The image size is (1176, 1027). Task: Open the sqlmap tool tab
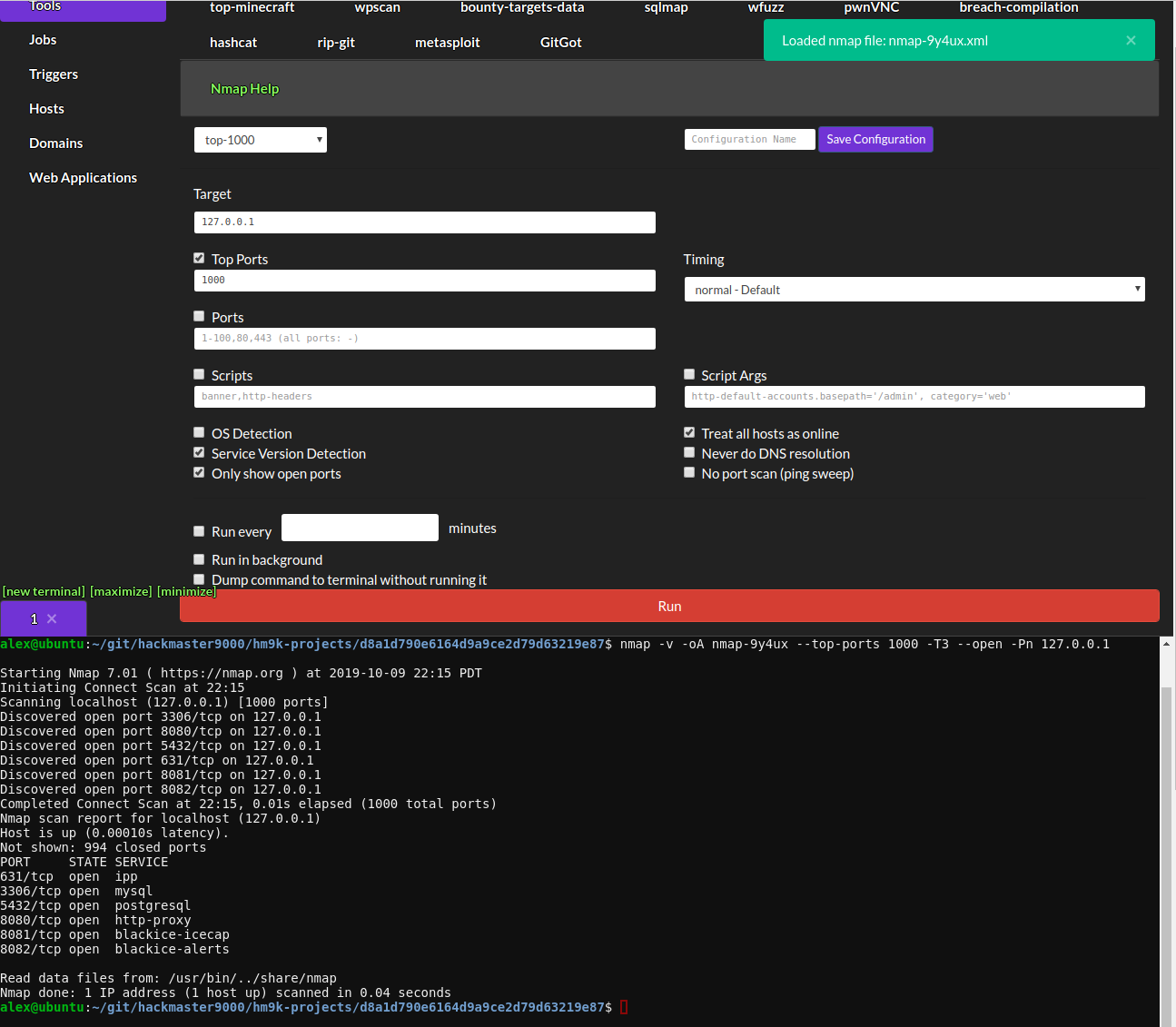click(667, 7)
